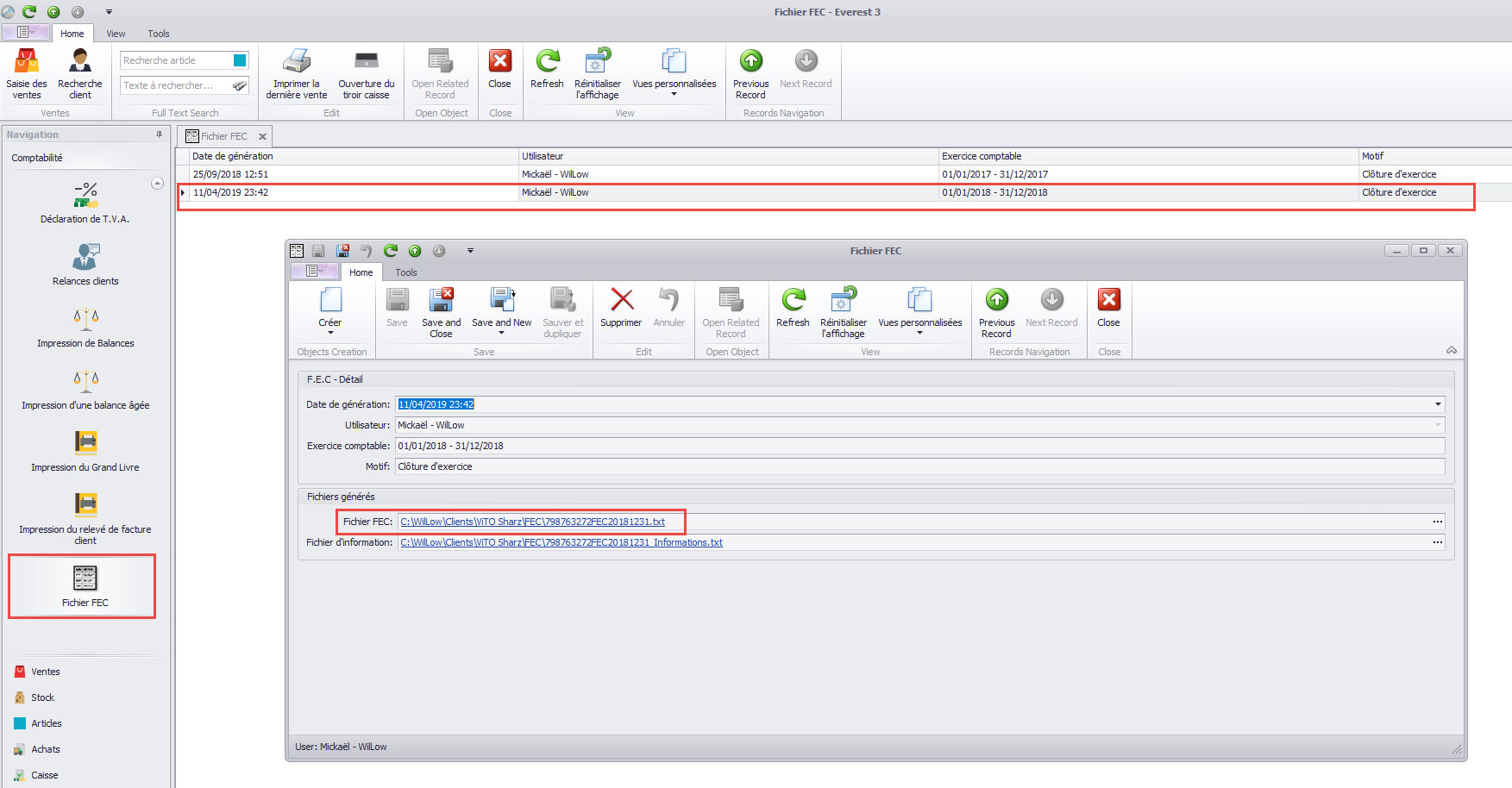
Task: Click the green refresh icon in the main quick access bar
Action: tap(29, 11)
